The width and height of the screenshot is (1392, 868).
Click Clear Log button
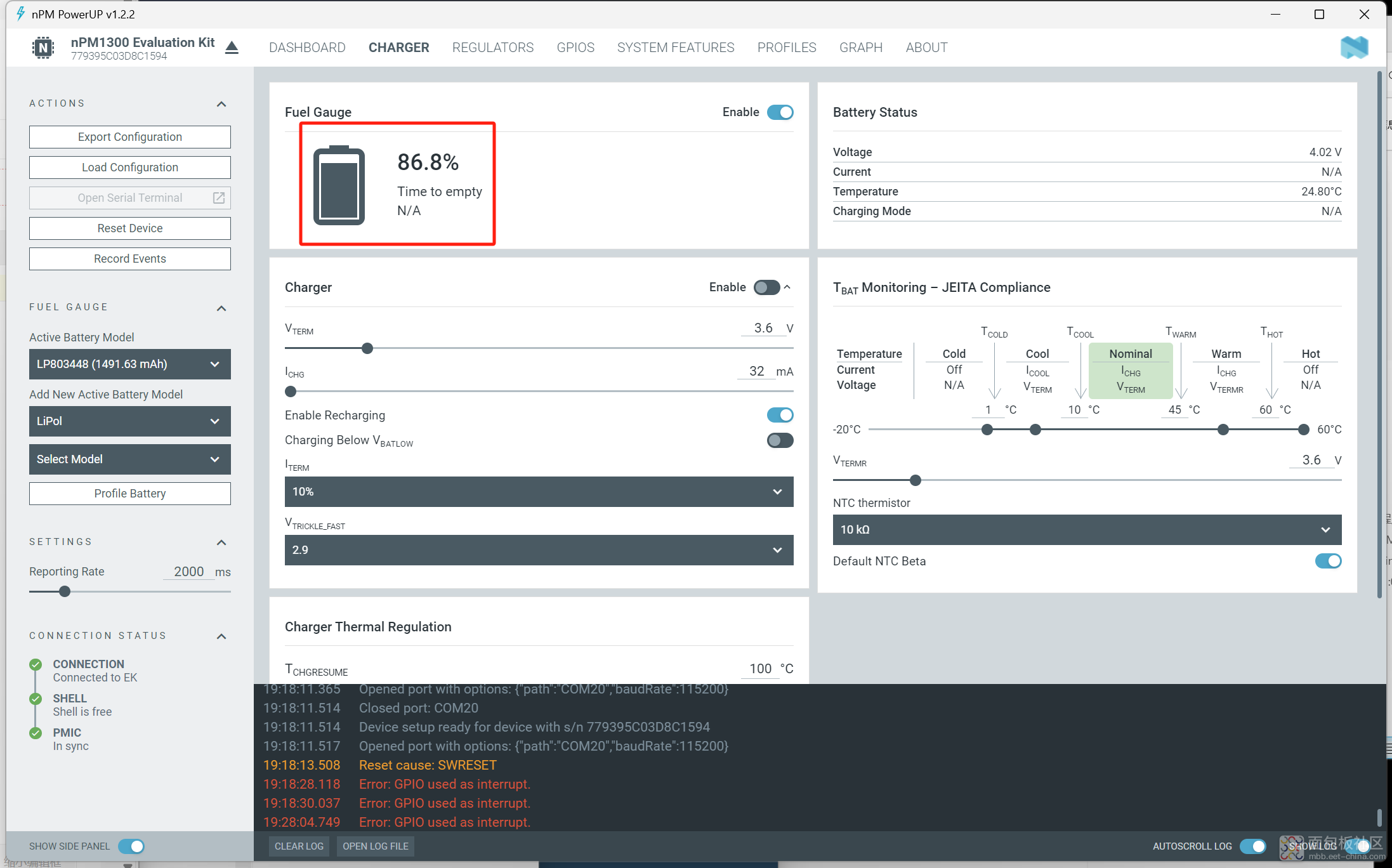tap(299, 846)
